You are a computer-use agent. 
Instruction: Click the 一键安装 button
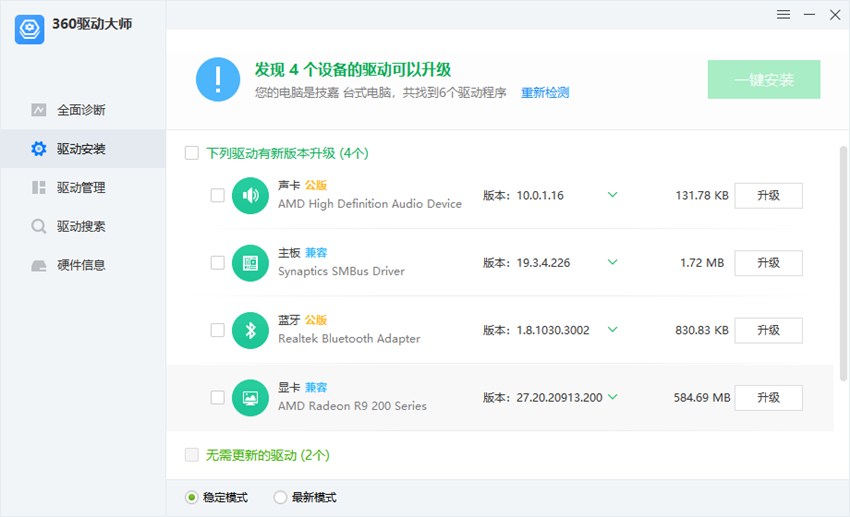[764, 80]
